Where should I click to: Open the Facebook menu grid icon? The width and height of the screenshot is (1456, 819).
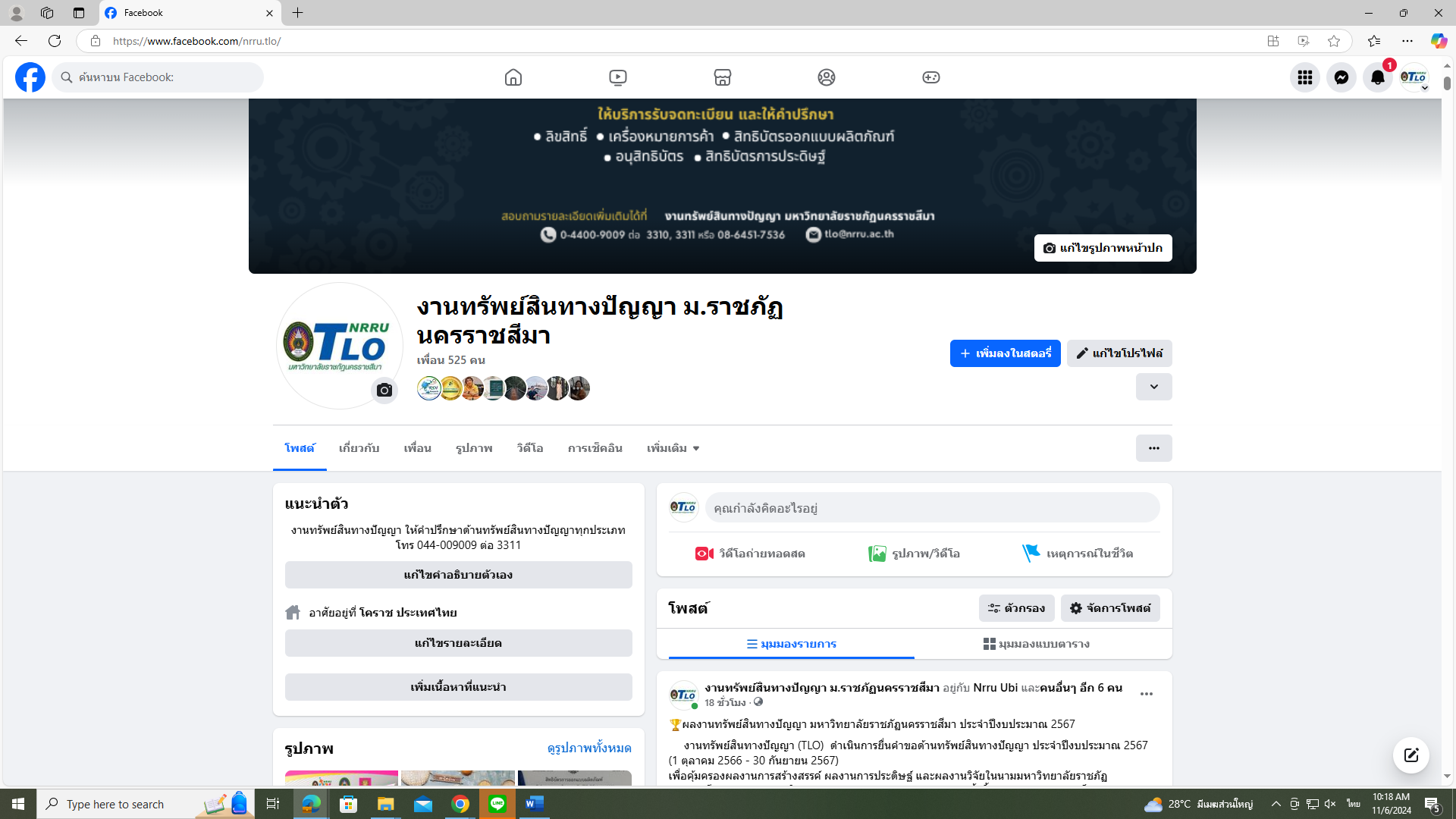[x=1304, y=77]
